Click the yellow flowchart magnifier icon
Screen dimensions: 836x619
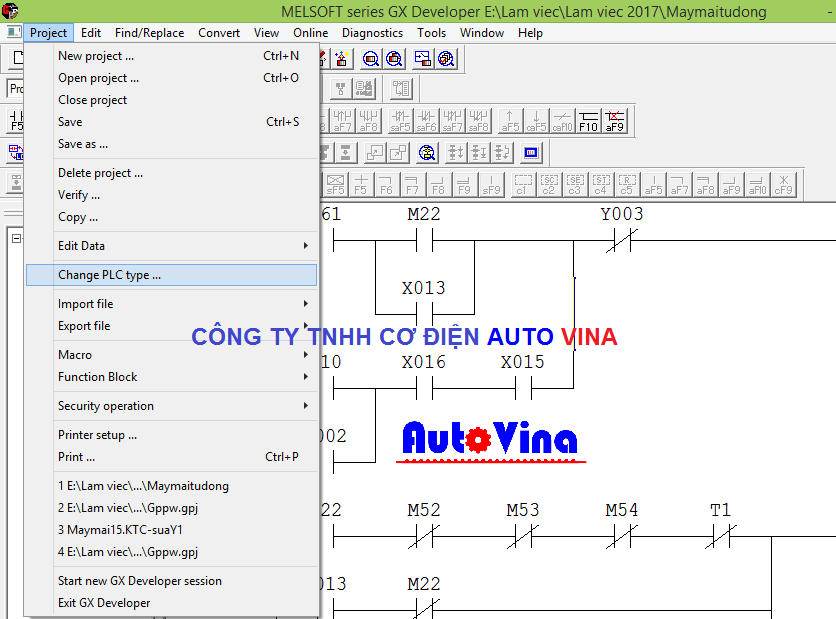click(427, 153)
